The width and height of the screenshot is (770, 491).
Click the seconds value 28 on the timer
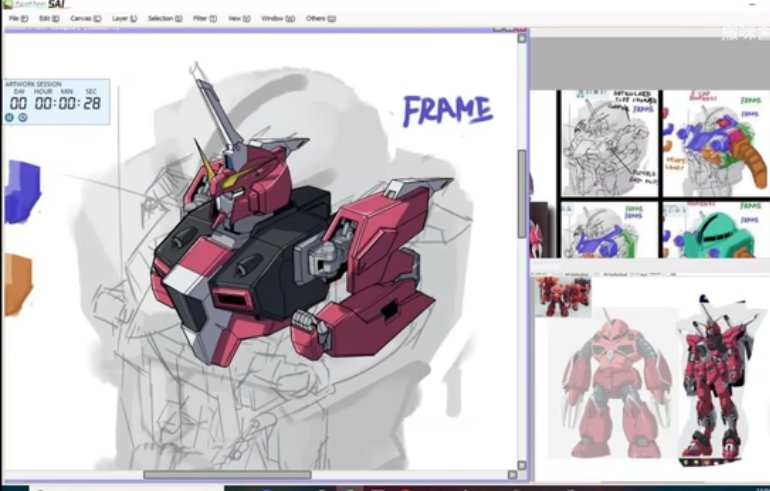pyautogui.click(x=92, y=103)
